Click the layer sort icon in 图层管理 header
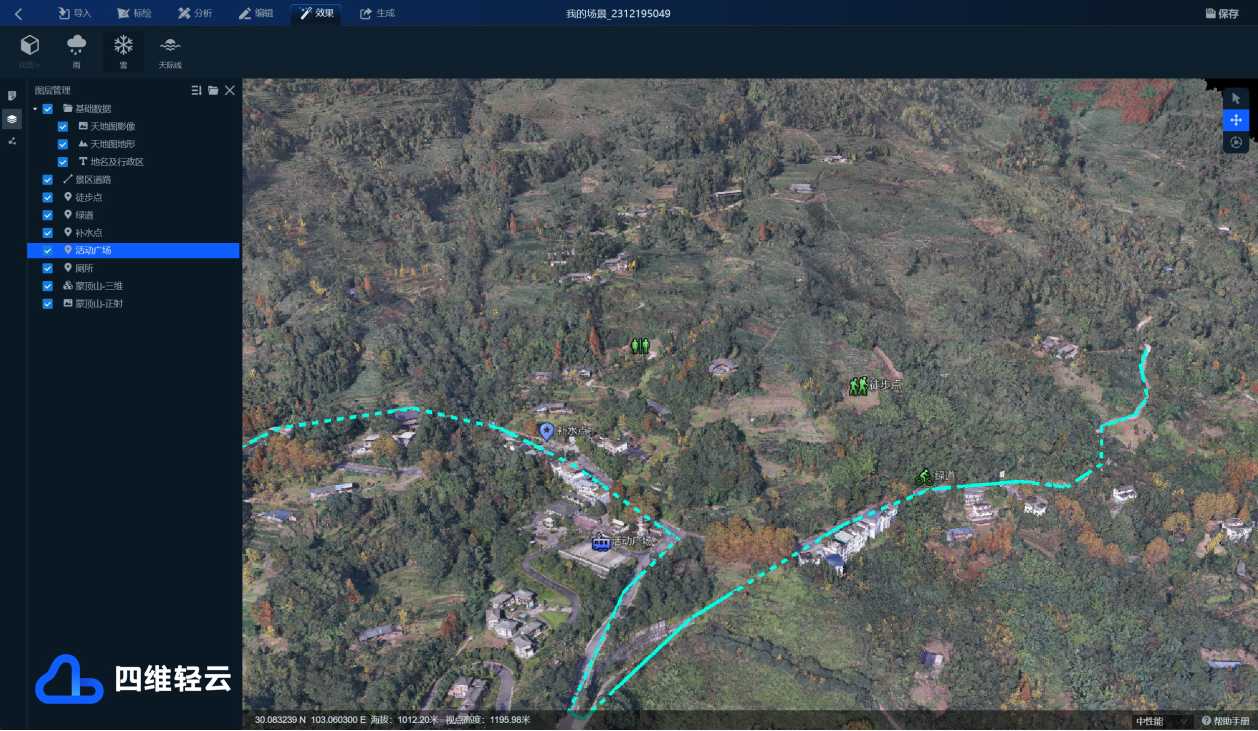Screen dimensions: 1258x731 click(x=196, y=90)
